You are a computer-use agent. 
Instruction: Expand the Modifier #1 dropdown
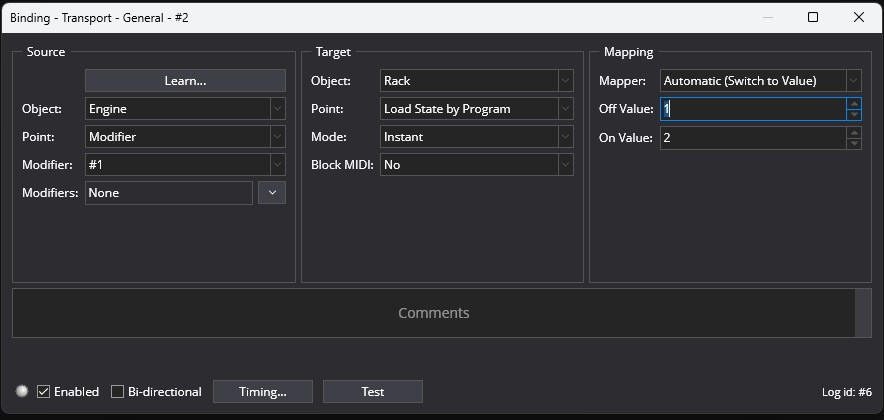185,165
